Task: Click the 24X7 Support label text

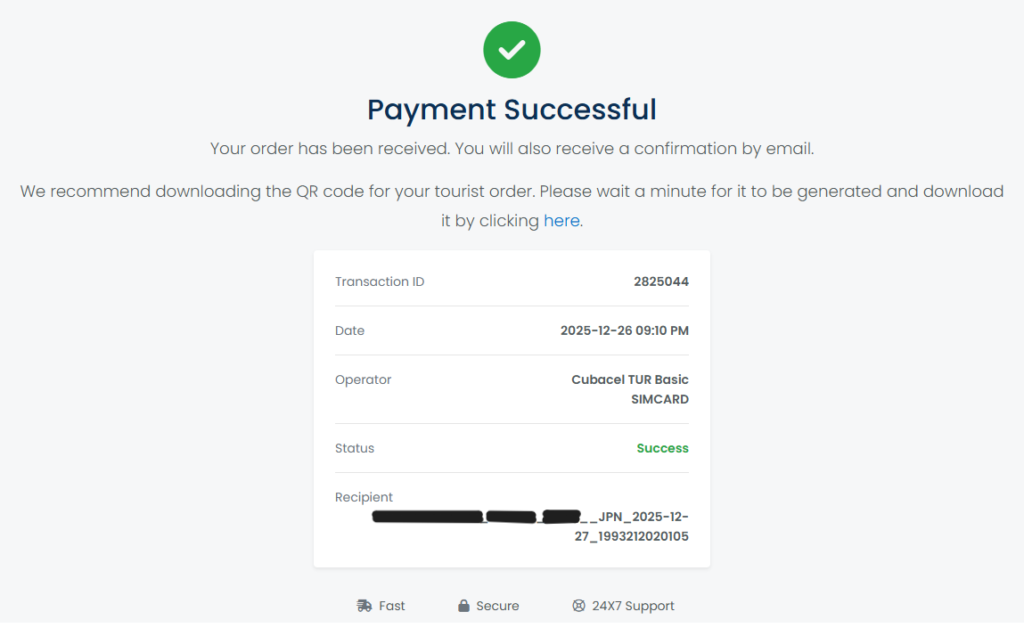Action: (633, 606)
